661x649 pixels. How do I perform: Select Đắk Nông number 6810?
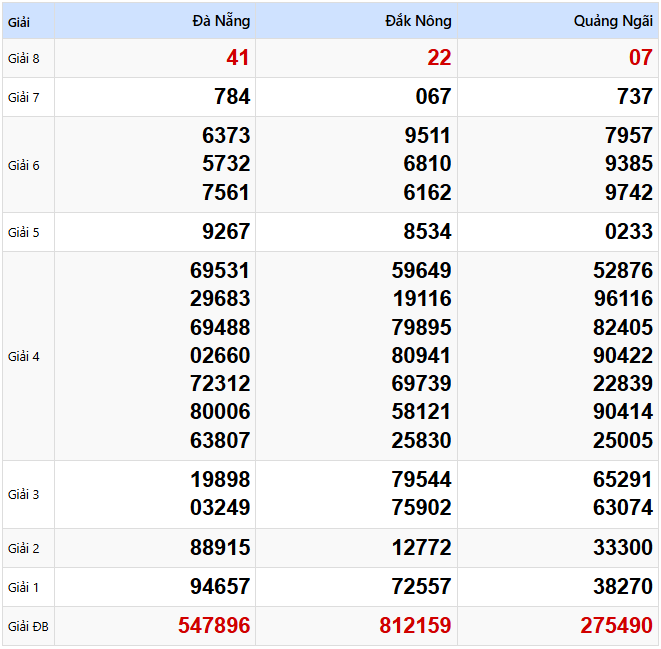tap(427, 164)
